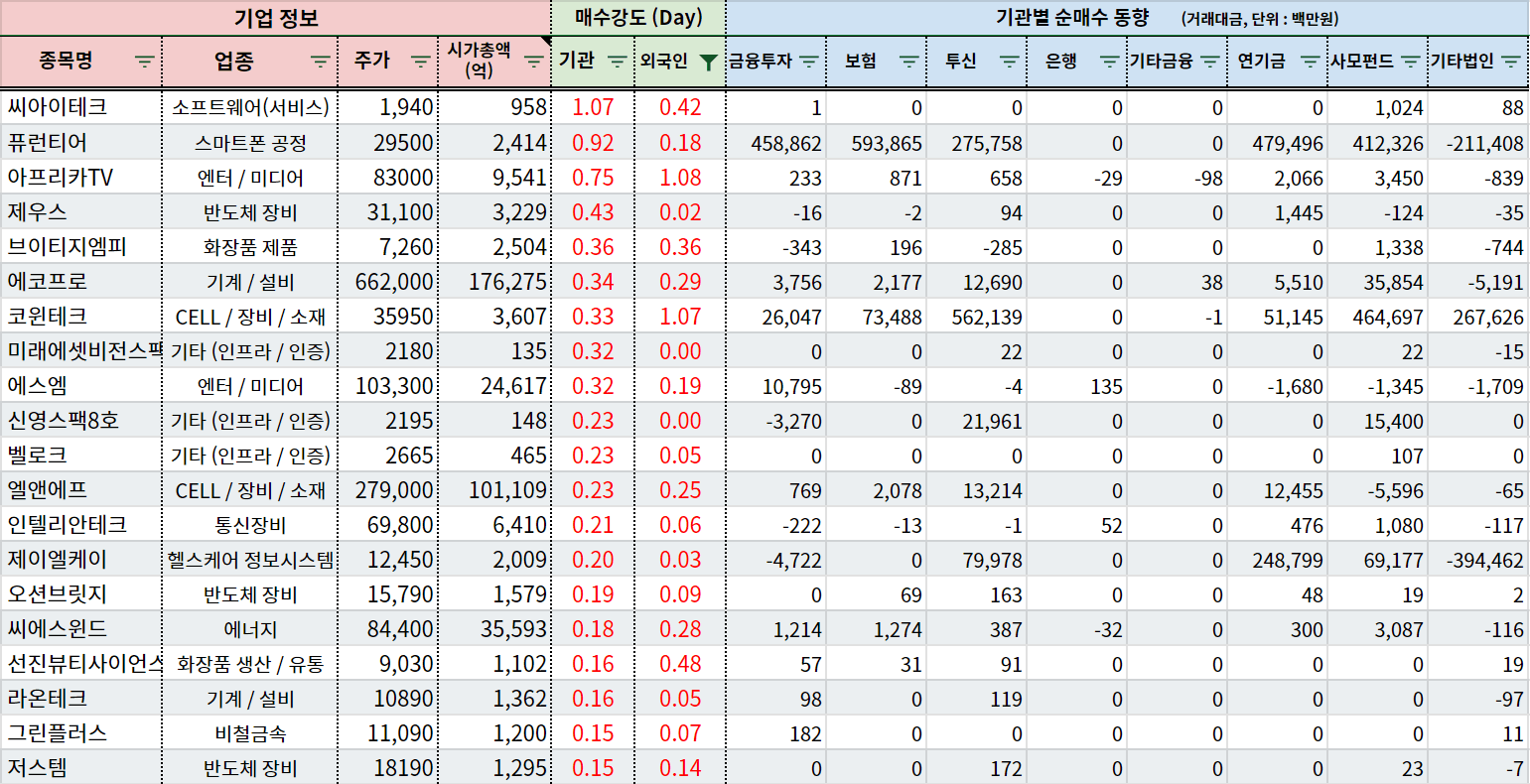Click the 씨에스윈드 stock name cell

click(x=81, y=628)
